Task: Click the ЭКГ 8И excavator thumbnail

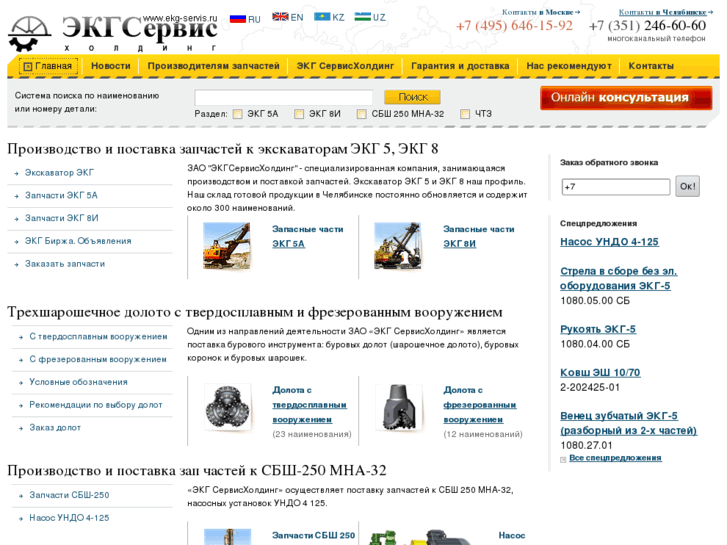Action: click(x=398, y=245)
